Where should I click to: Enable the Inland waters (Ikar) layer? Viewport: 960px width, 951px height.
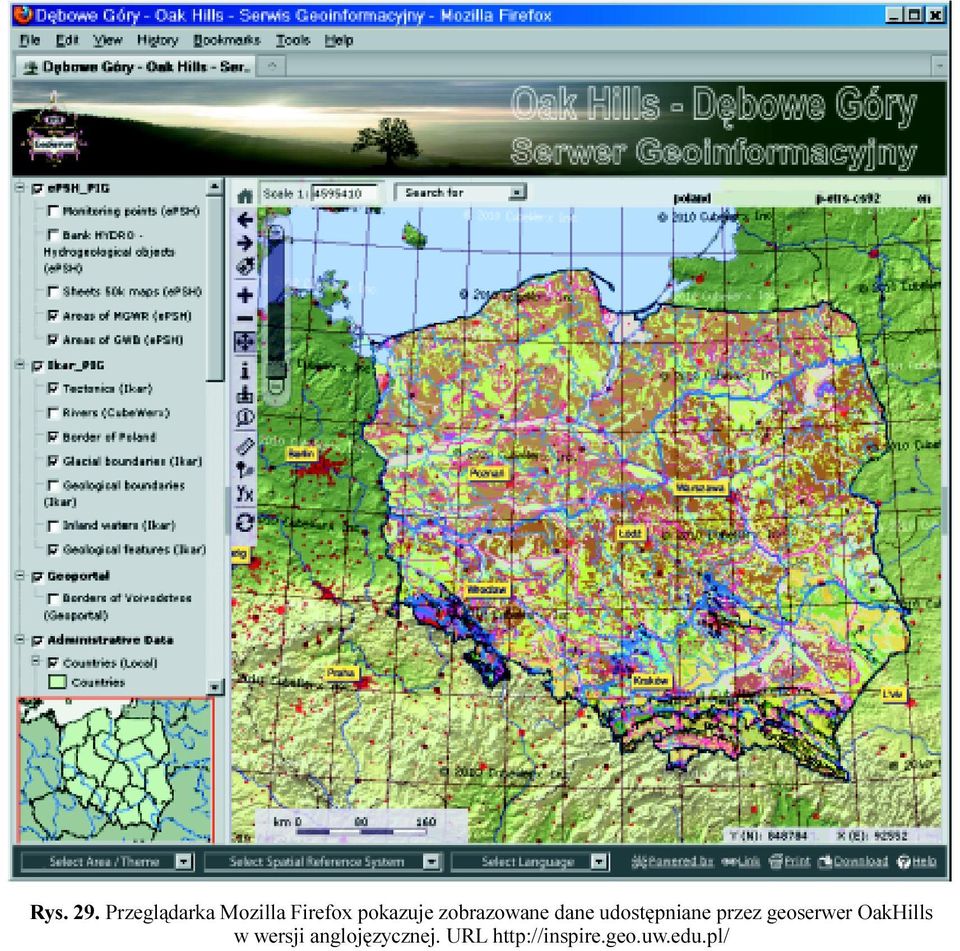tap(53, 526)
